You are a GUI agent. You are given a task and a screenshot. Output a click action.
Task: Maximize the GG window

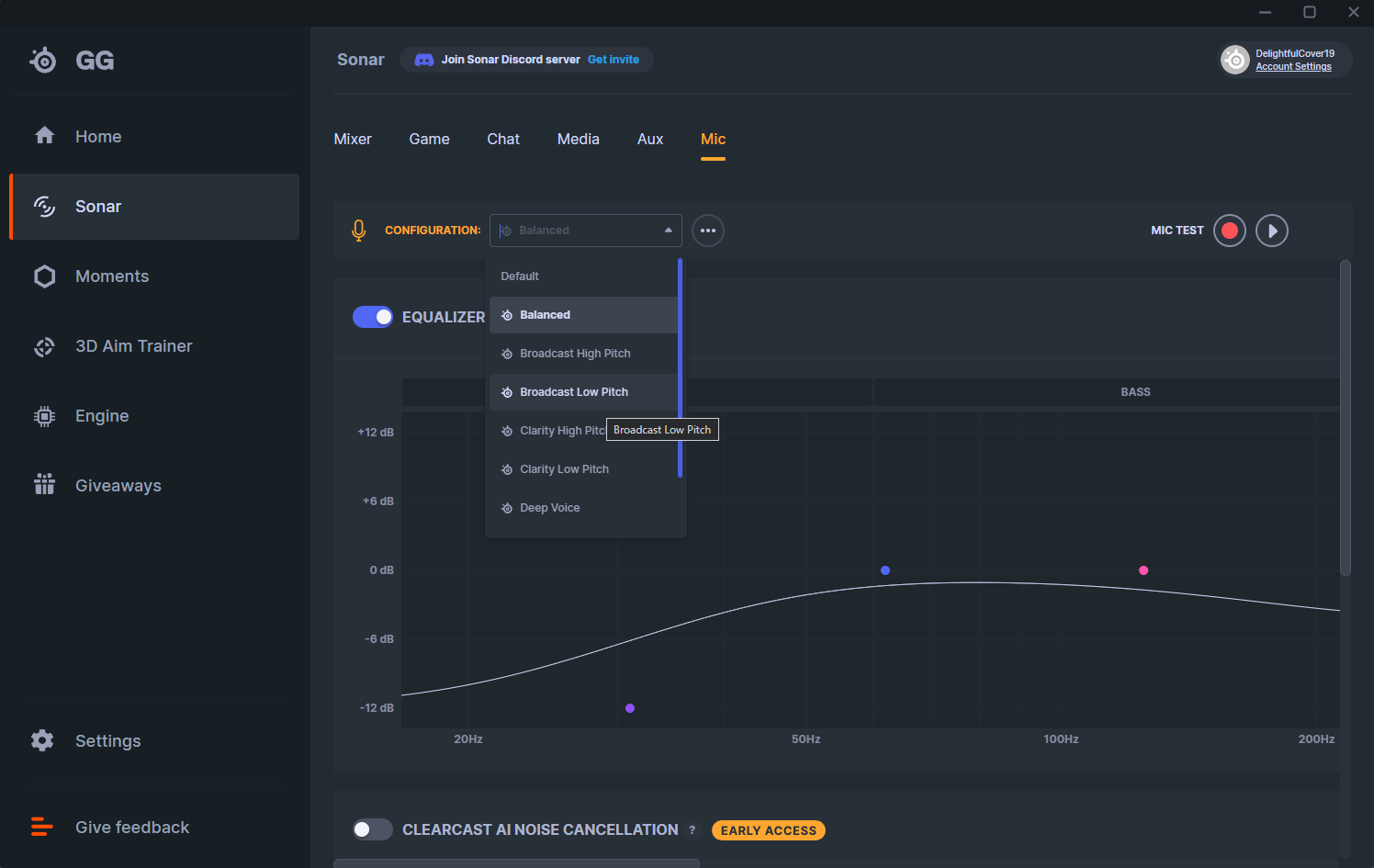(1310, 12)
